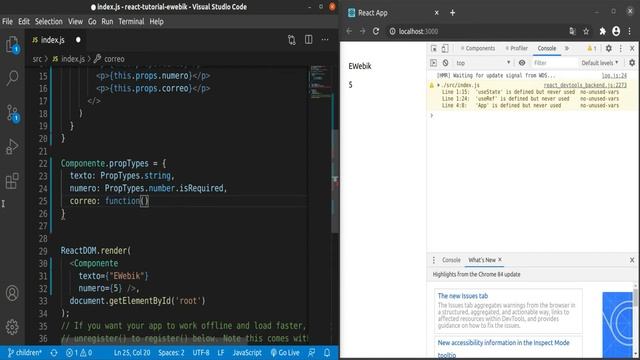Open the Accounts menu icon
Screen dimensions: 640x360
12,293
